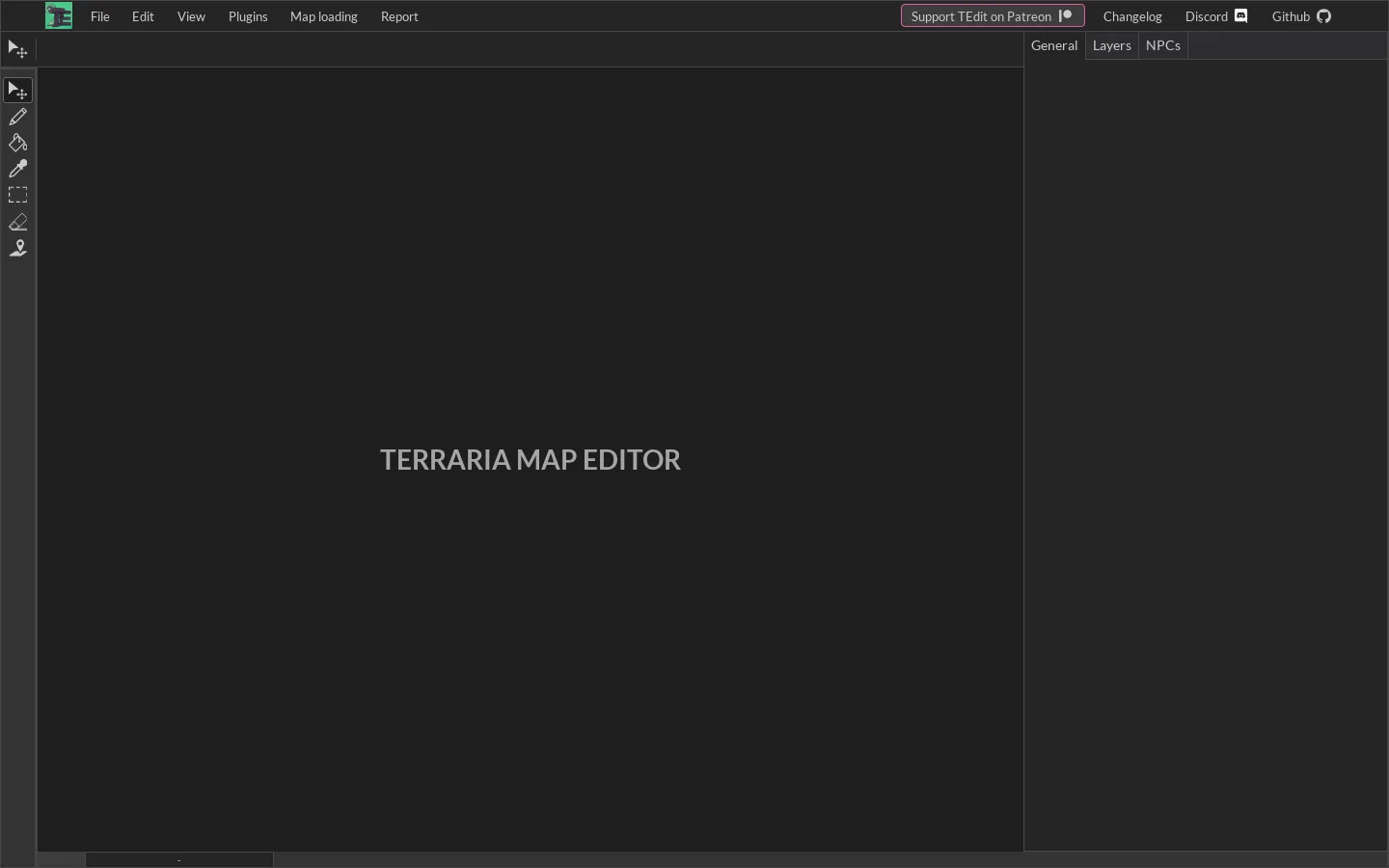Select the Paint Bucket fill tool
This screenshot has height=868, width=1389.
pos(18,143)
